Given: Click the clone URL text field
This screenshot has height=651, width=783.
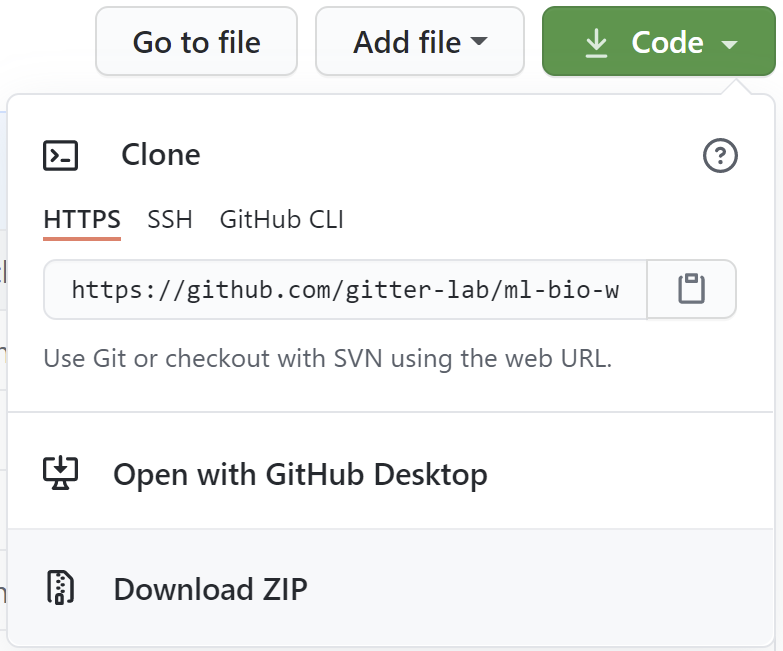Looking at the screenshot, I should (345, 290).
